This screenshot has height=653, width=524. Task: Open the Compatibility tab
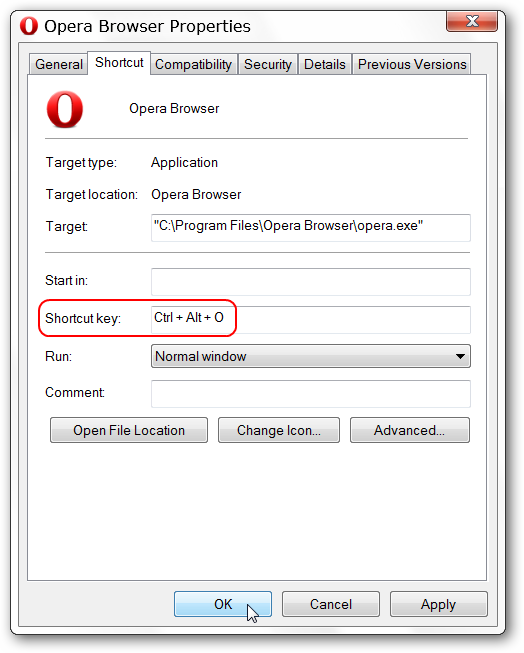[193, 64]
